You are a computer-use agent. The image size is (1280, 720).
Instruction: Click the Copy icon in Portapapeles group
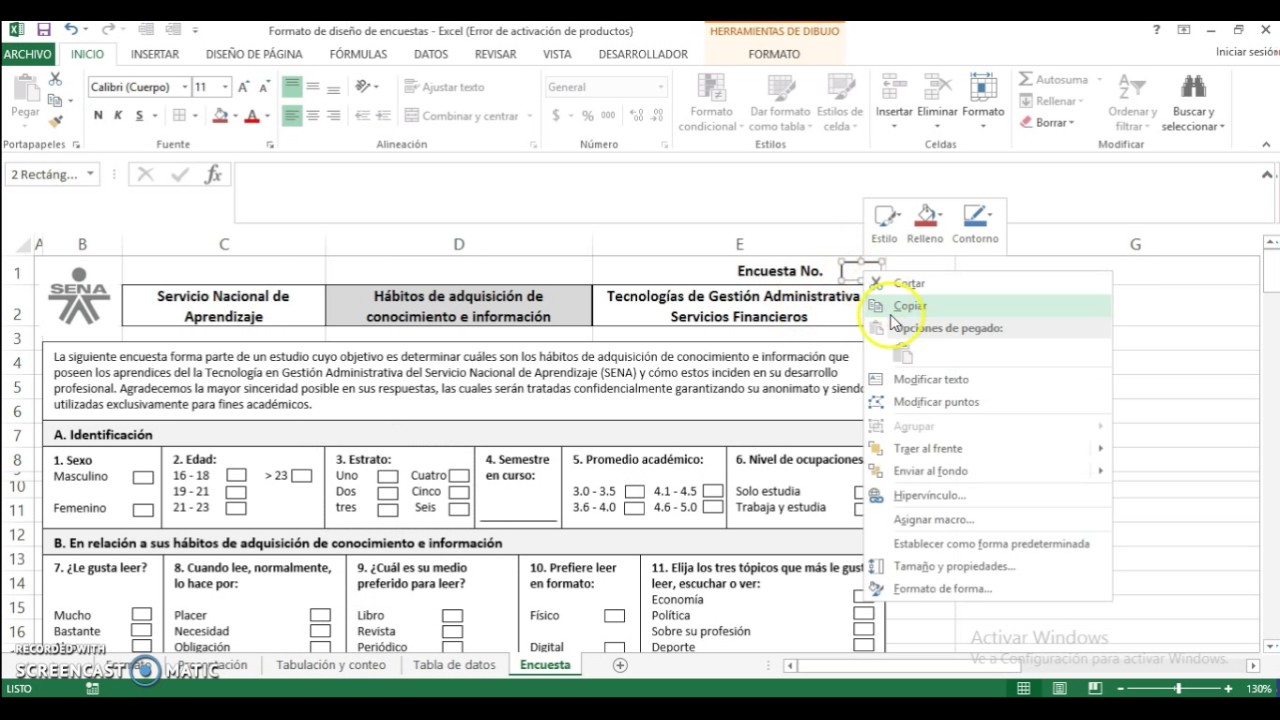tap(54, 100)
